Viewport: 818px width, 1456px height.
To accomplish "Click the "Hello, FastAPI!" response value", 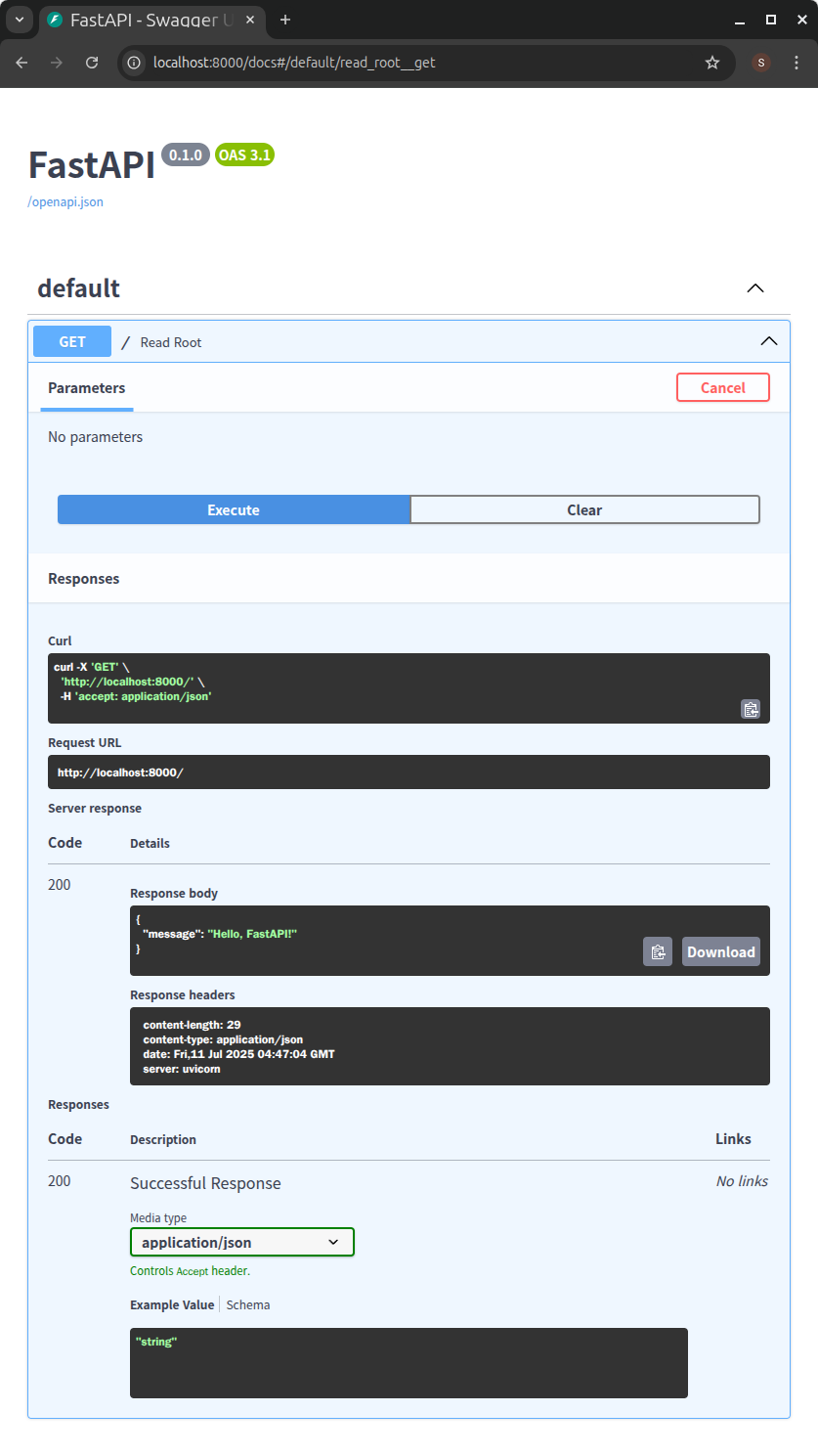I will pyautogui.click(x=252, y=934).
